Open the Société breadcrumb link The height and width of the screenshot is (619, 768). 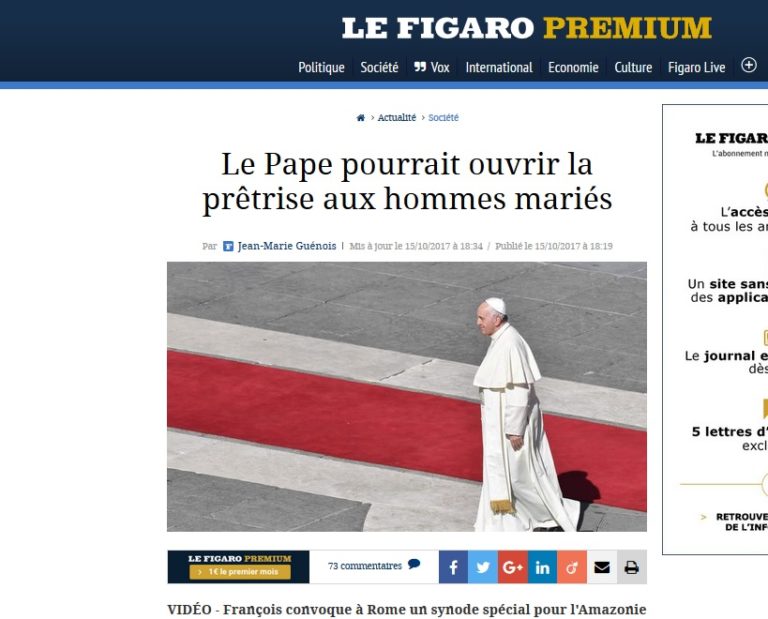pyautogui.click(x=443, y=118)
